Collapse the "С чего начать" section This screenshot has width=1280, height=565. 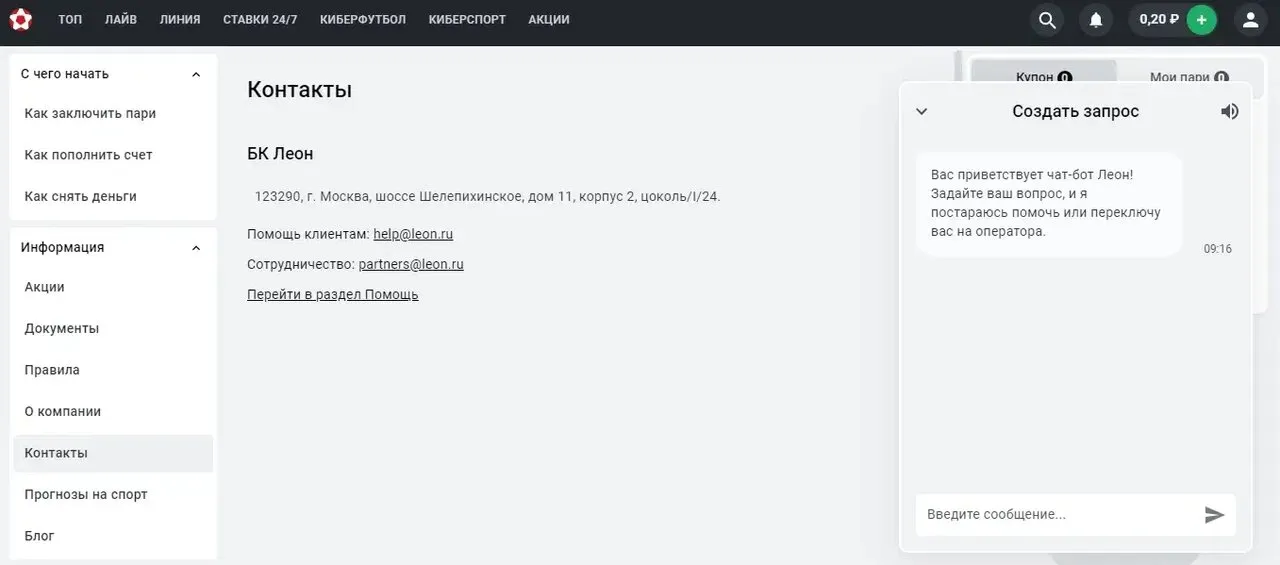coord(196,74)
